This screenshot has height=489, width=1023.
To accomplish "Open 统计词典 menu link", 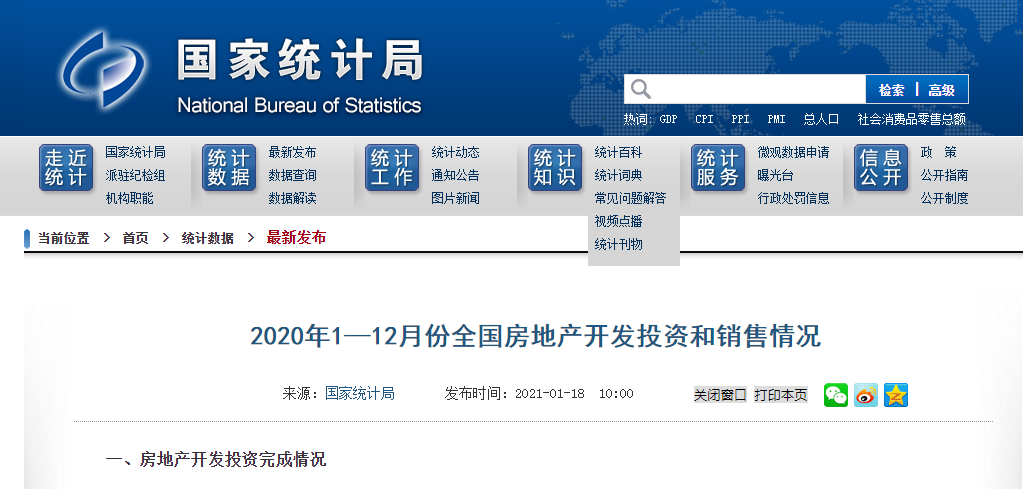I will pyautogui.click(x=618, y=175).
